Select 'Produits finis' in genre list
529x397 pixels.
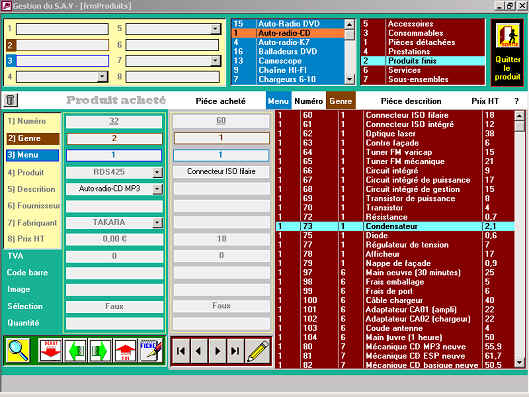coord(423,61)
